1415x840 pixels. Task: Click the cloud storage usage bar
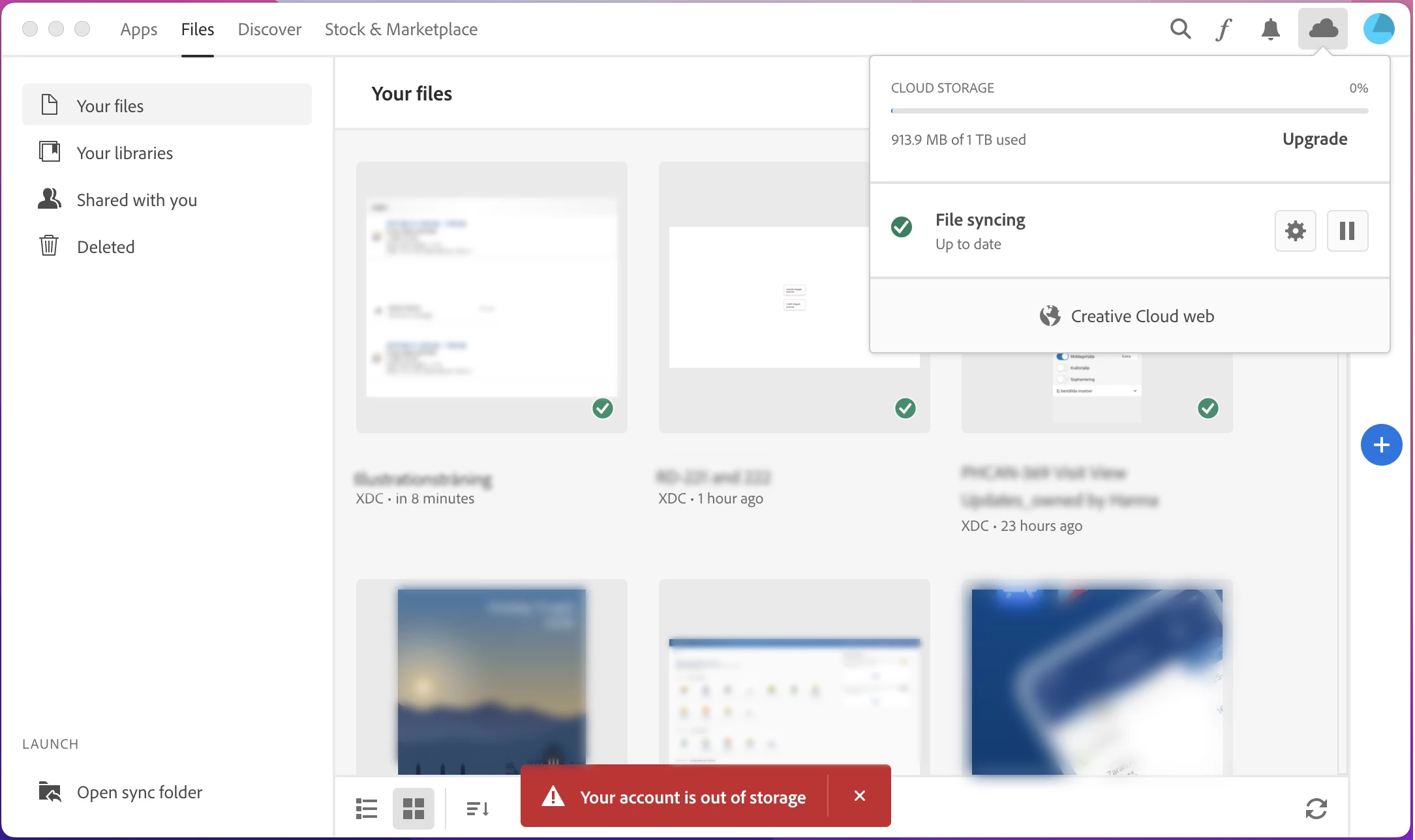(1129, 111)
